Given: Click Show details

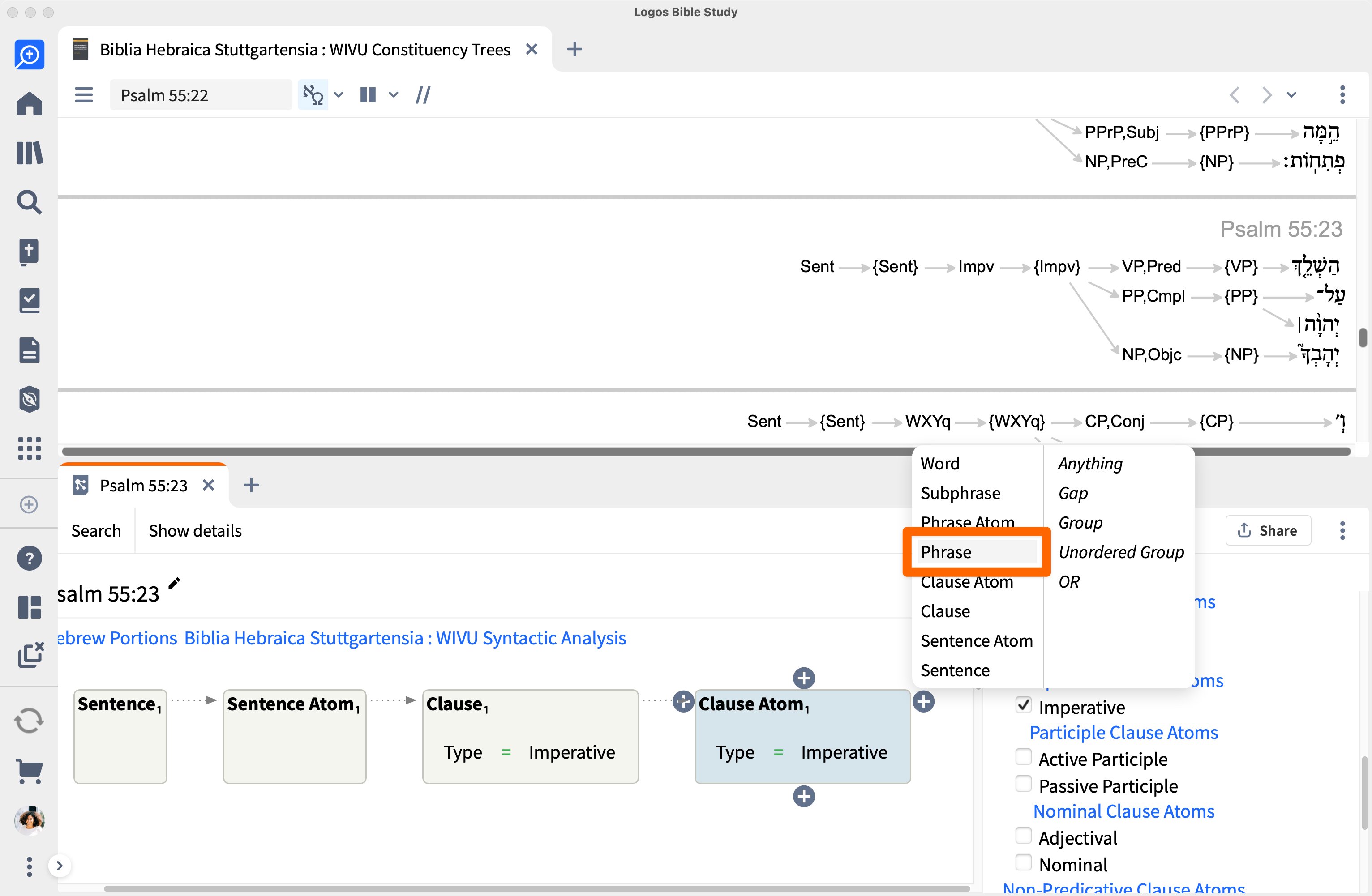Looking at the screenshot, I should pyautogui.click(x=195, y=531).
